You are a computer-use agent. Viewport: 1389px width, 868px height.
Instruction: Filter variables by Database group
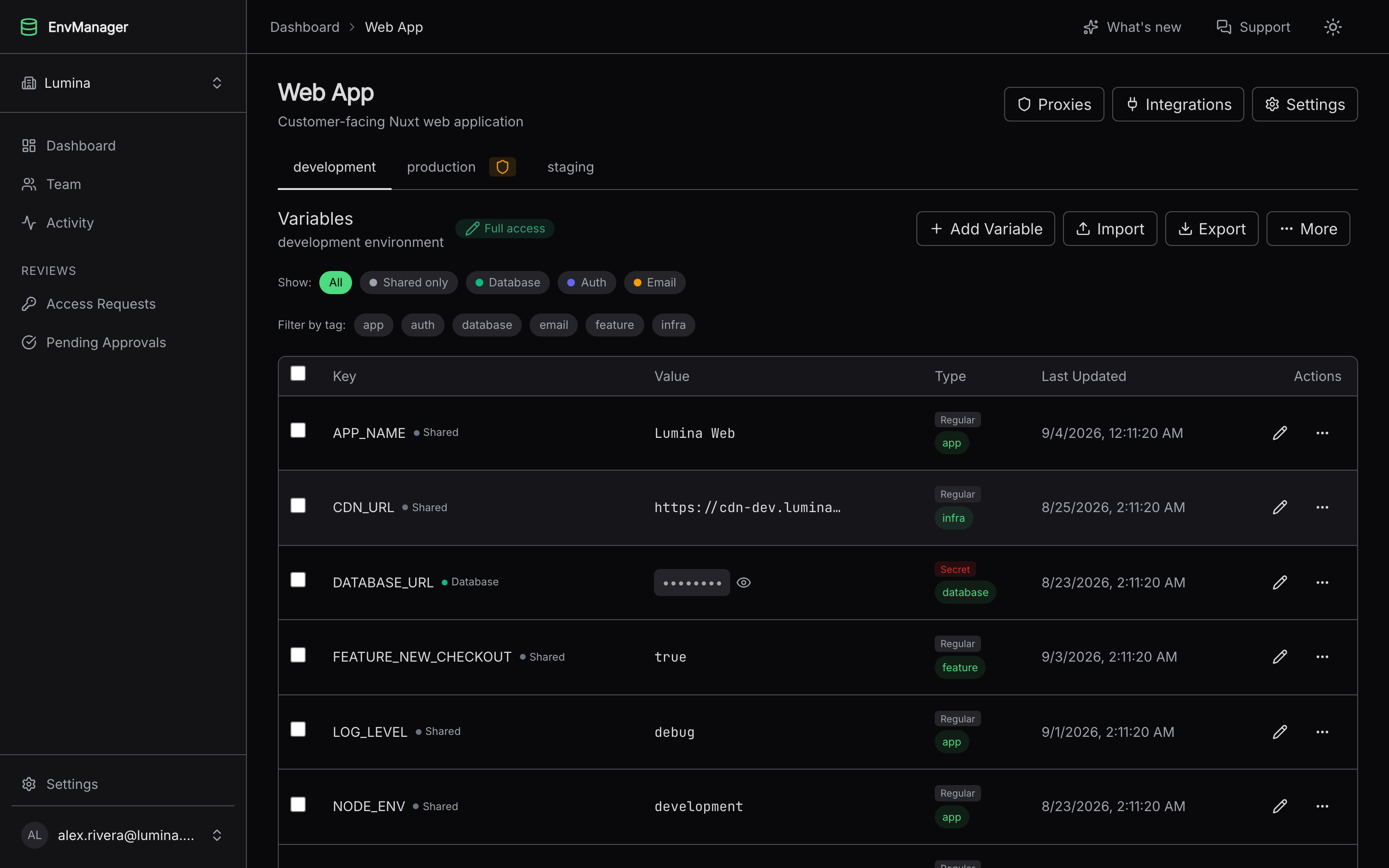[508, 283]
